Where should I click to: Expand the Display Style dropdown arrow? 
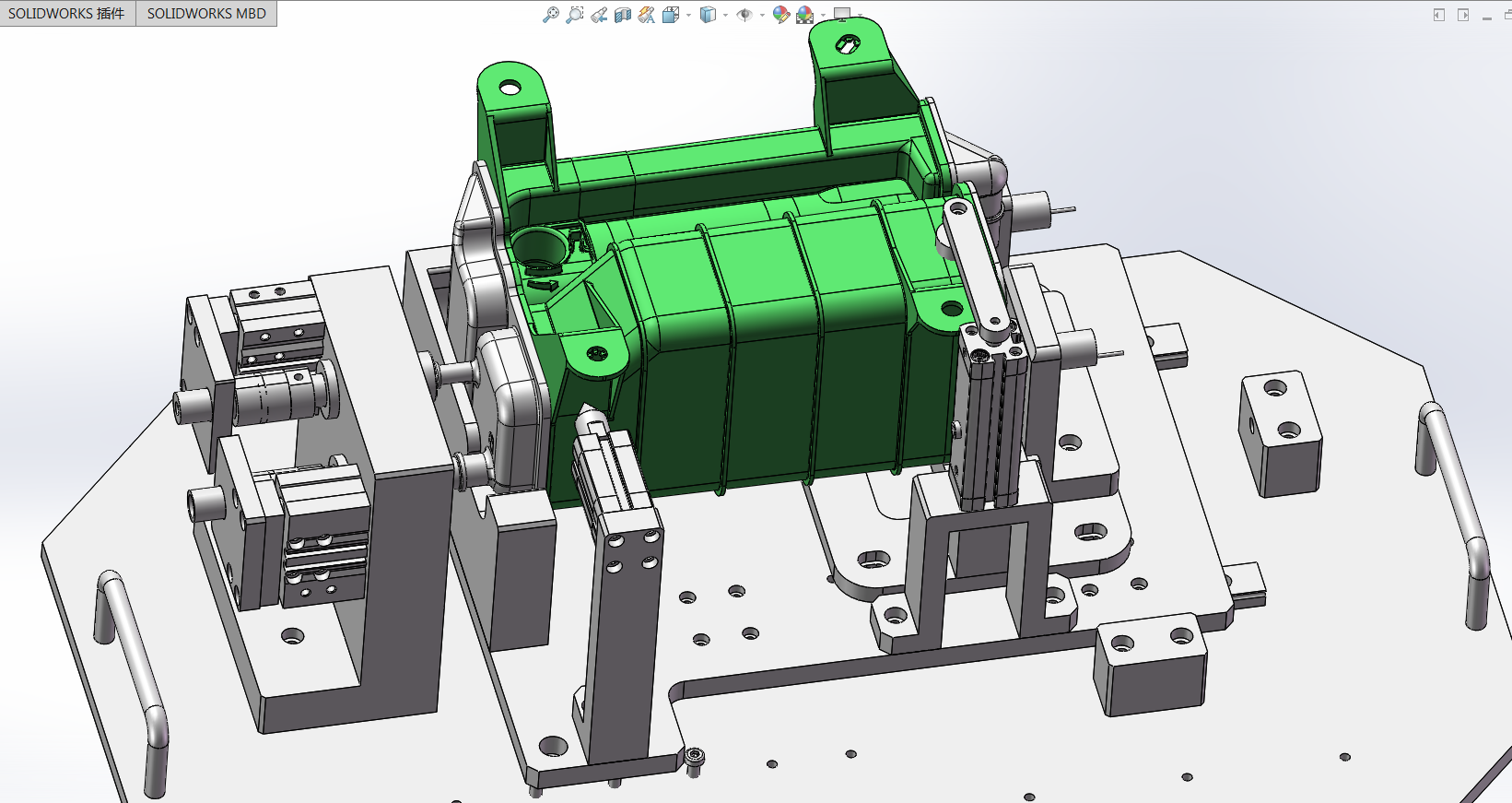click(725, 15)
